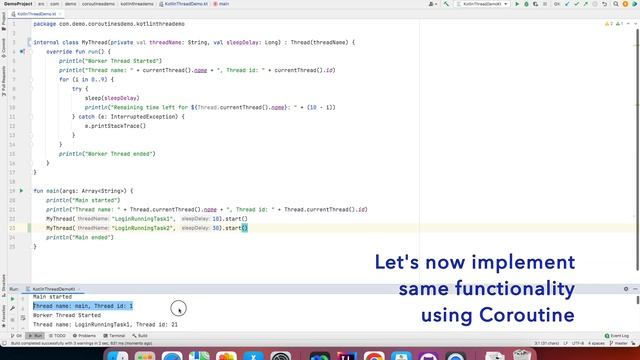Click 'Thread name: LoginRunningTask1' console line
Viewport: 640px width, 360px height.
105,325
